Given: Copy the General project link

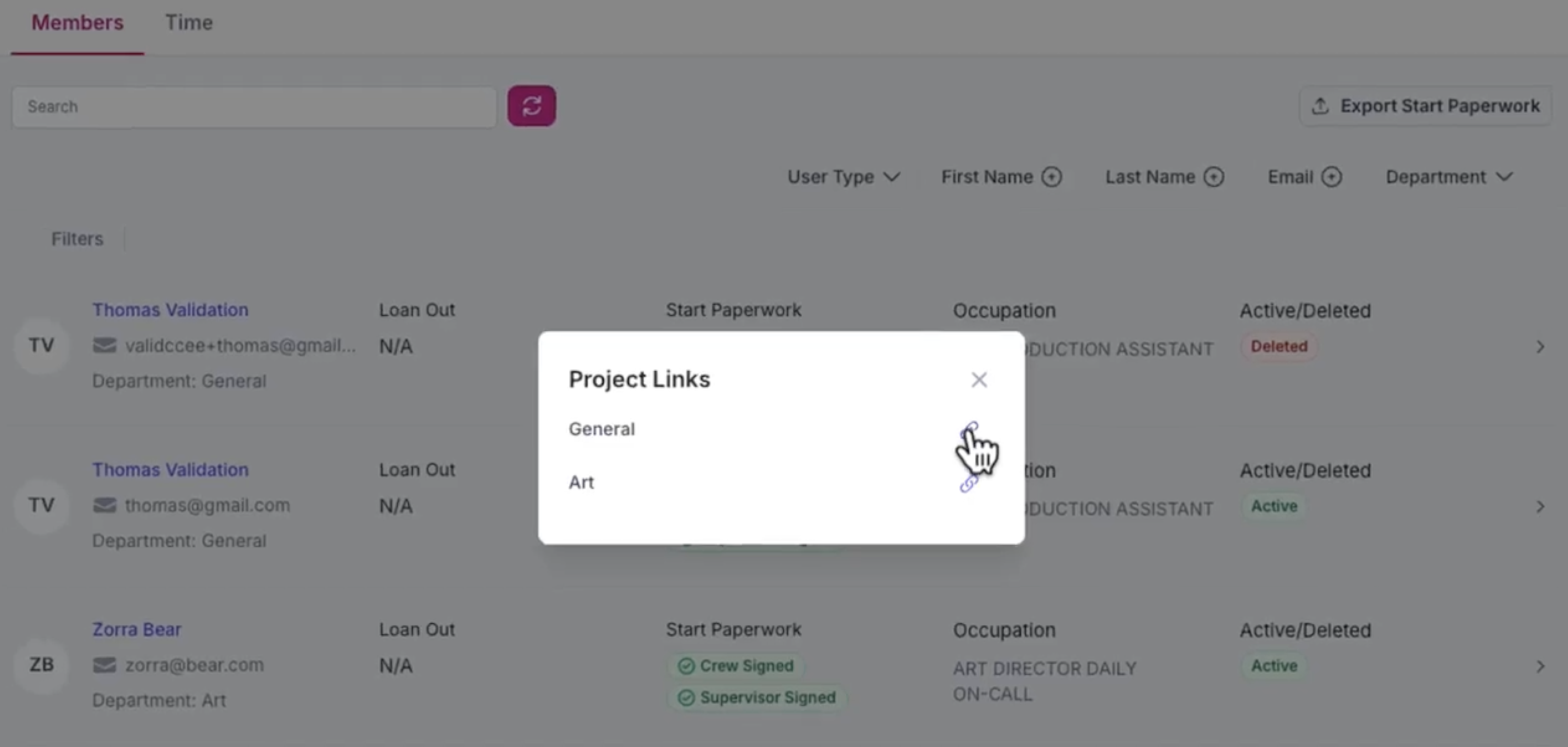Looking at the screenshot, I should pos(969,430).
